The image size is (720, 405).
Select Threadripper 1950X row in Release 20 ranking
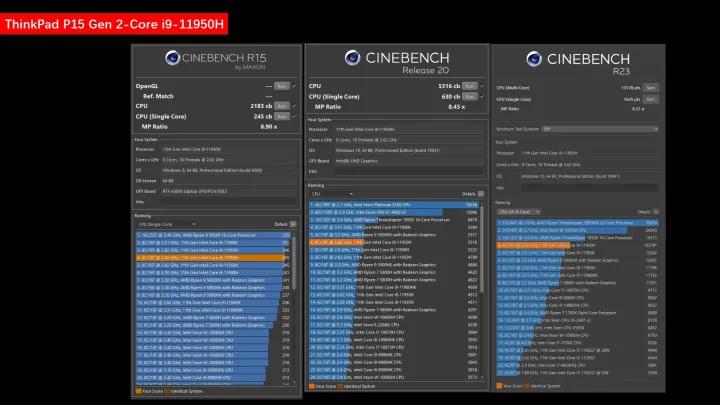point(394,219)
